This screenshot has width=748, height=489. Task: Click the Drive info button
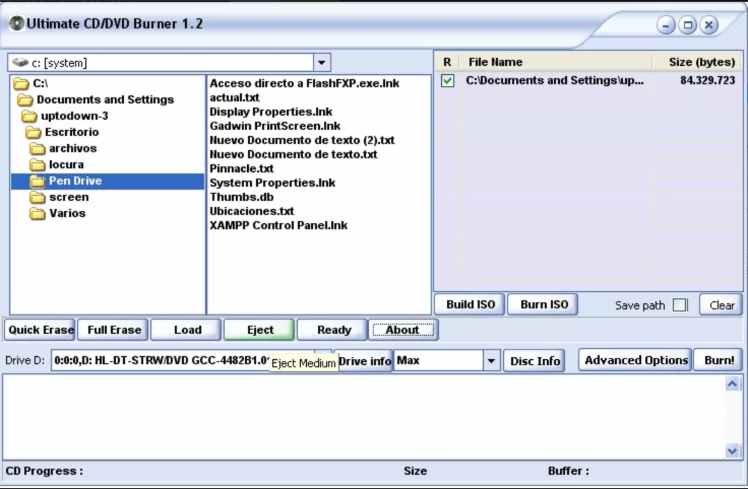click(x=365, y=361)
